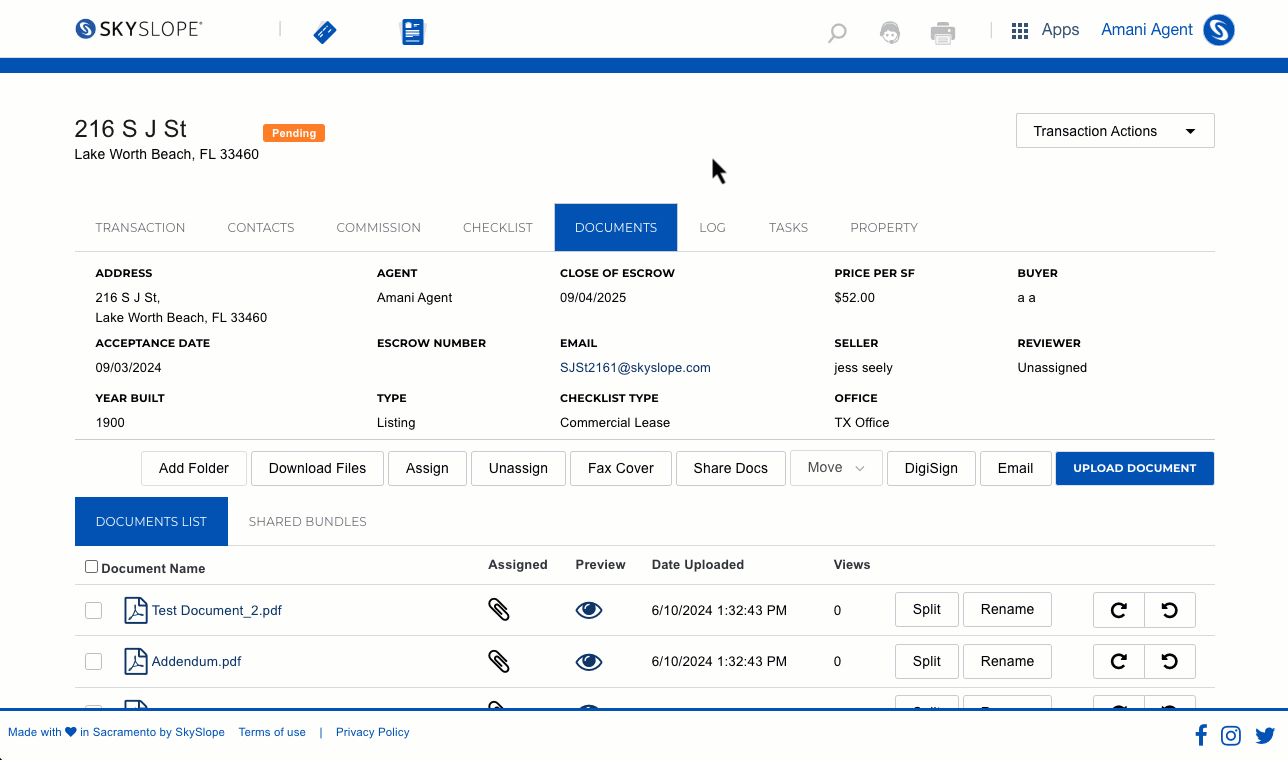
Task: Preview Addendum.pdf with eye icon
Action: (589, 661)
